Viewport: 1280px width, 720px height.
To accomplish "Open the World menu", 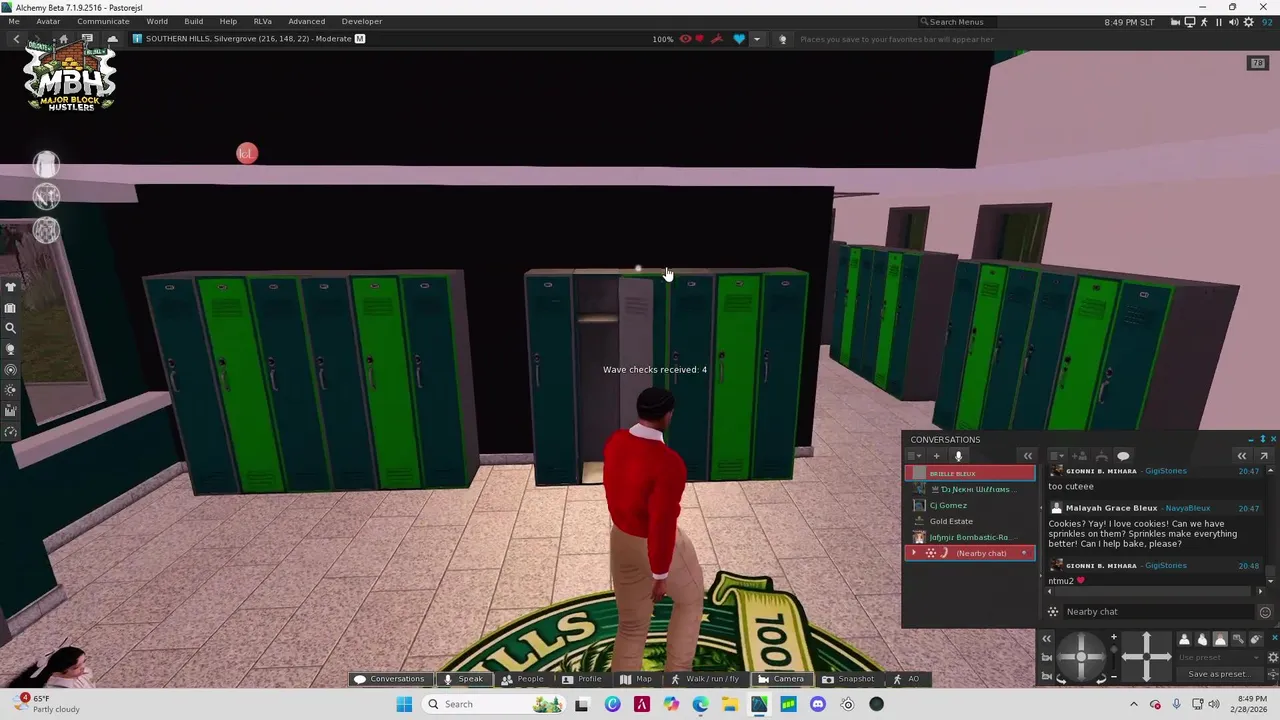I will point(157,21).
